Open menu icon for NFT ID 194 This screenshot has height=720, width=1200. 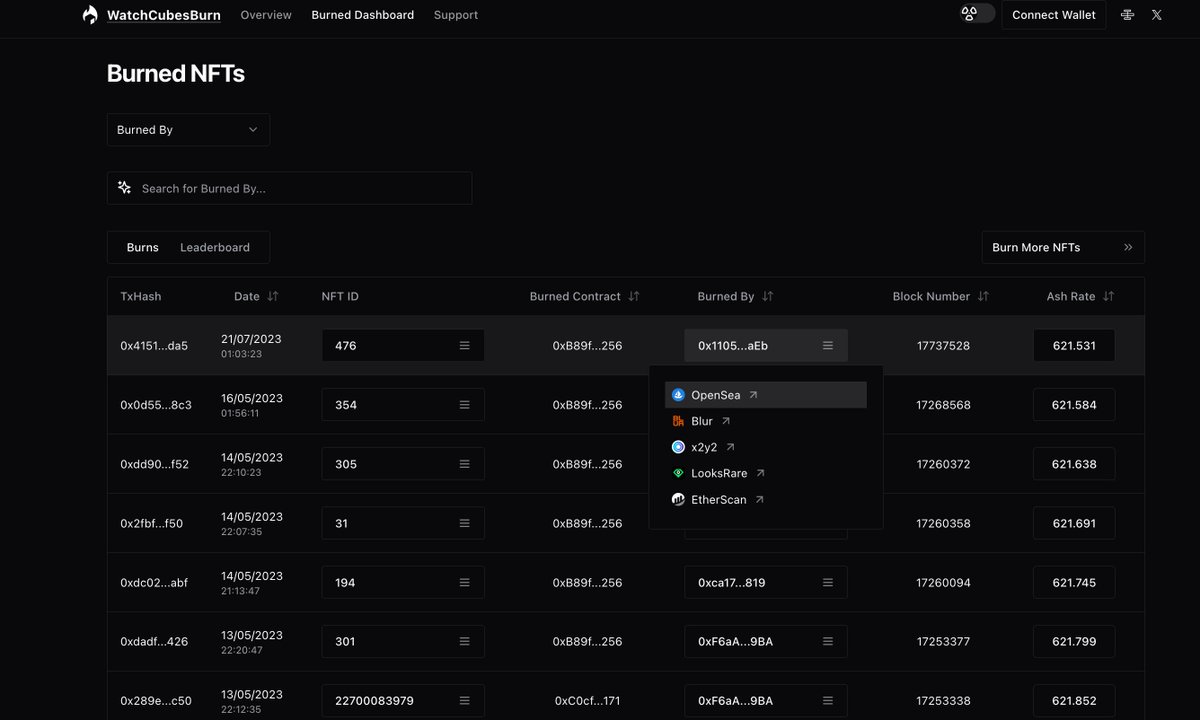tap(464, 583)
